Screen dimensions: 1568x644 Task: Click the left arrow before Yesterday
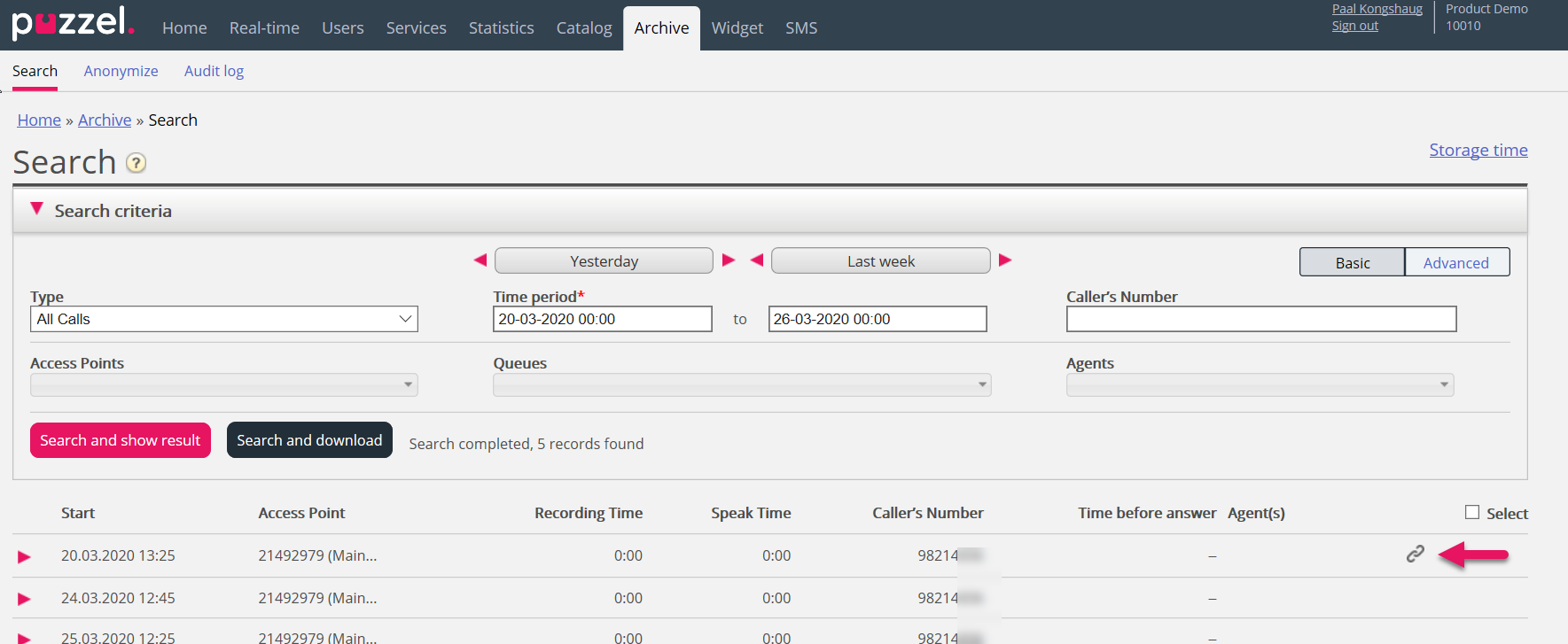[x=480, y=260]
